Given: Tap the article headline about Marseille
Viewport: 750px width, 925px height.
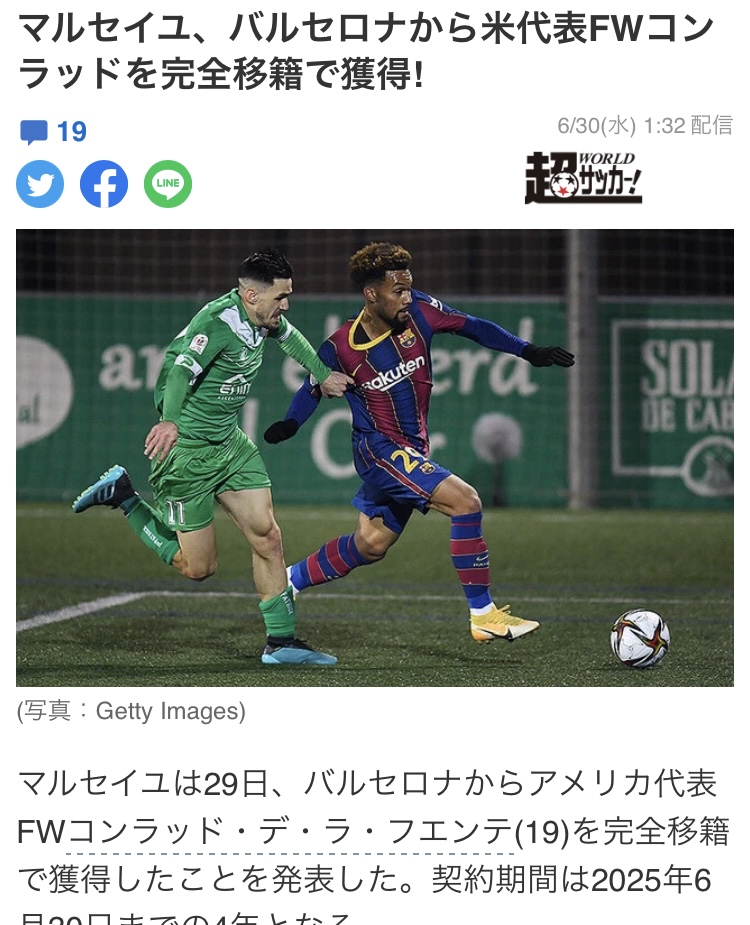Looking at the screenshot, I should point(366,52).
